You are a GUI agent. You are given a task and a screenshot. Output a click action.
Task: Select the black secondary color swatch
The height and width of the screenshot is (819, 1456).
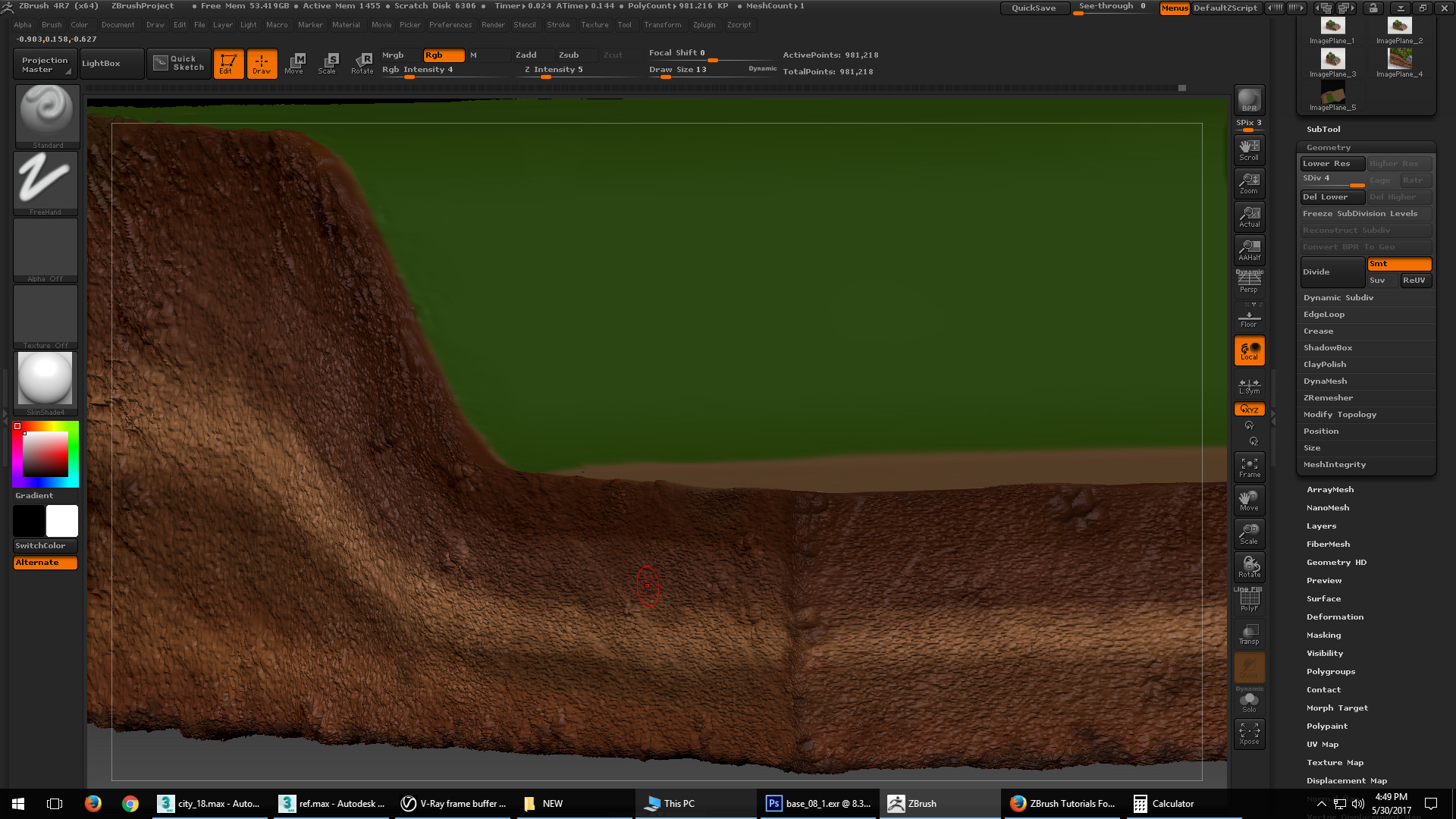click(x=29, y=521)
